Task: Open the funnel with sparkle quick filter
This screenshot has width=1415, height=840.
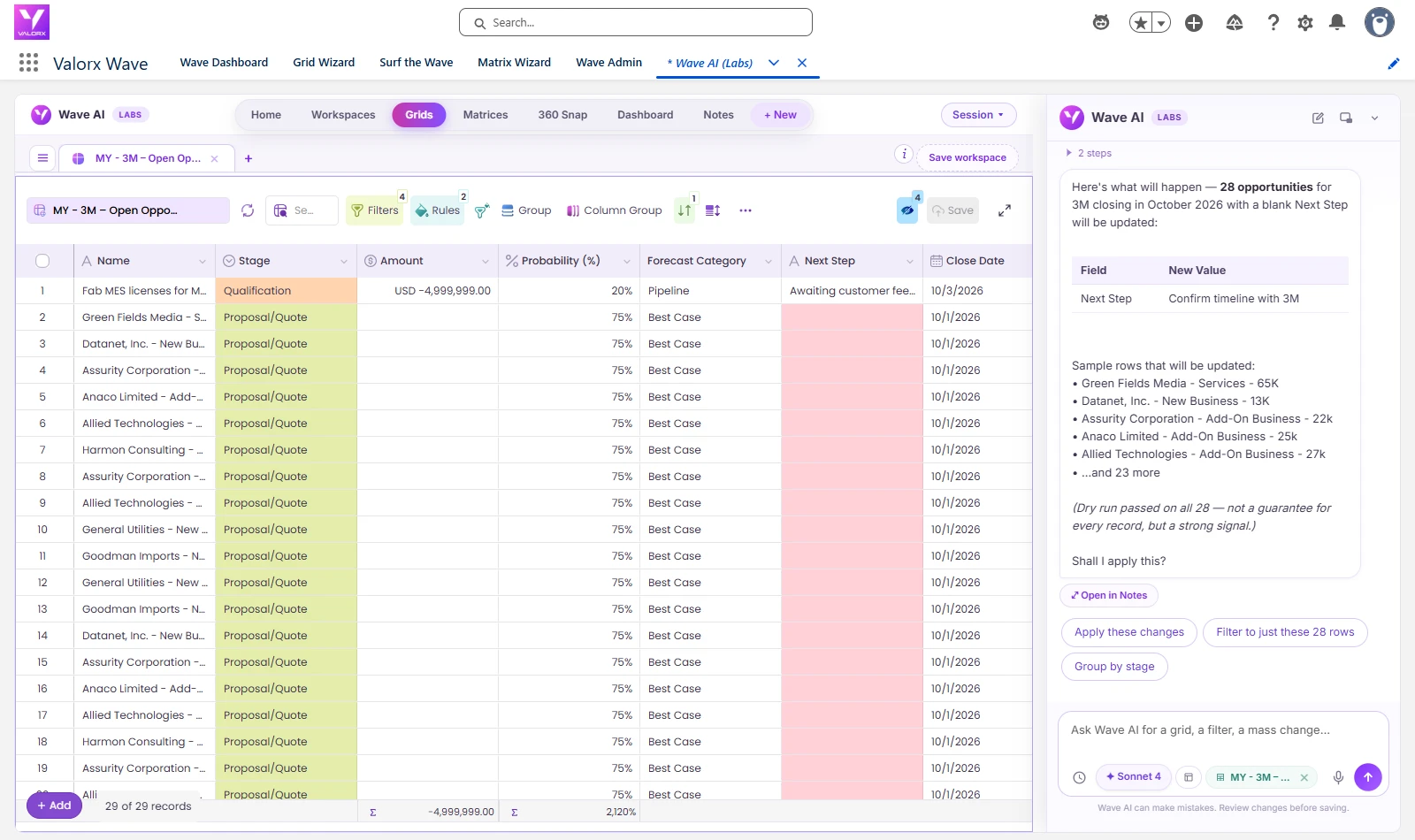Action: pyautogui.click(x=482, y=210)
